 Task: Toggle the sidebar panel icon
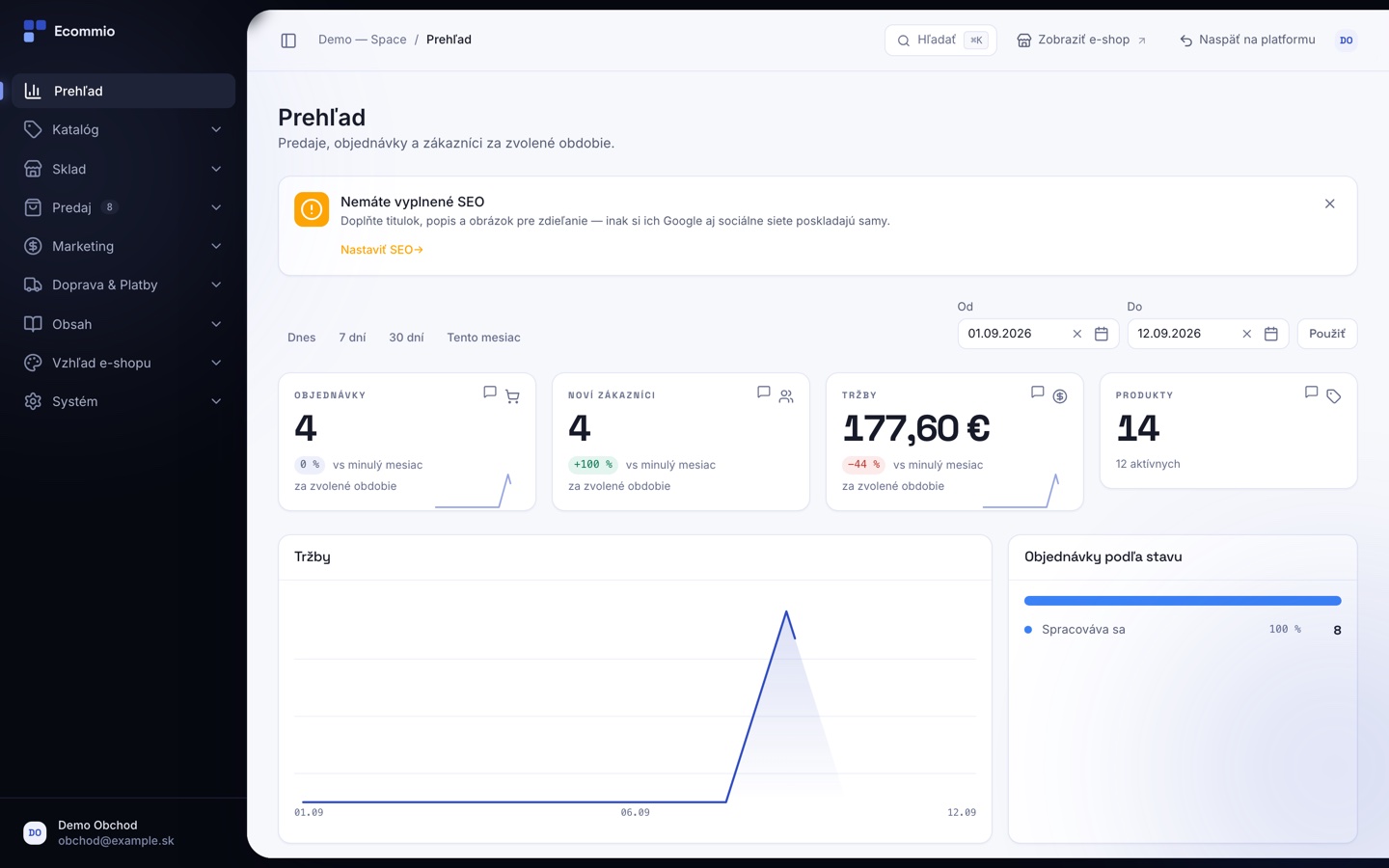[x=288, y=41]
